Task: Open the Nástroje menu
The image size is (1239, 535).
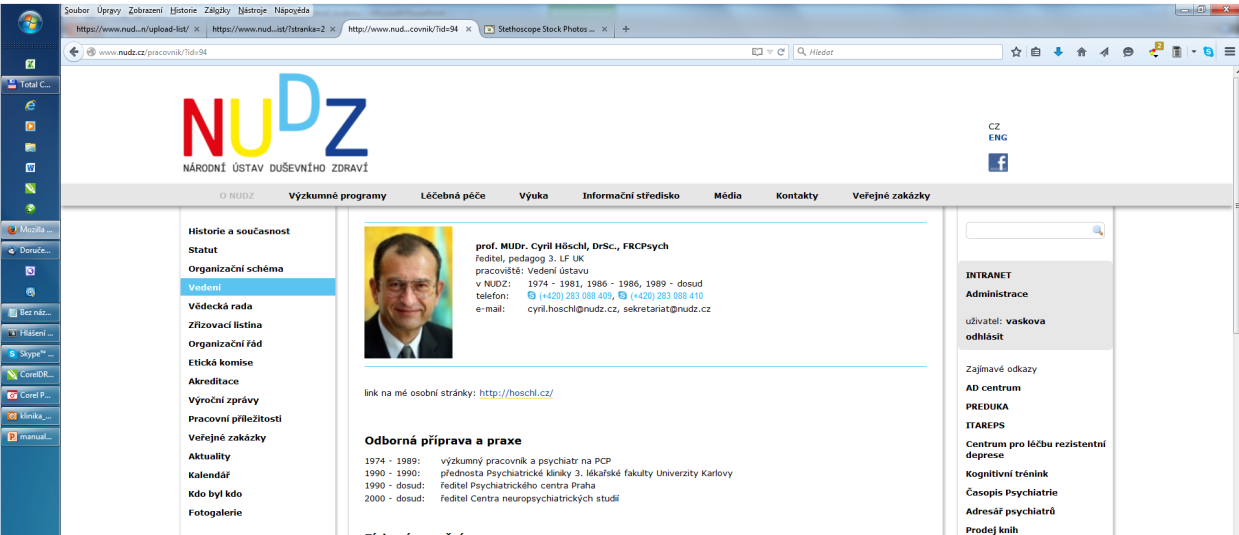Action: [253, 9]
